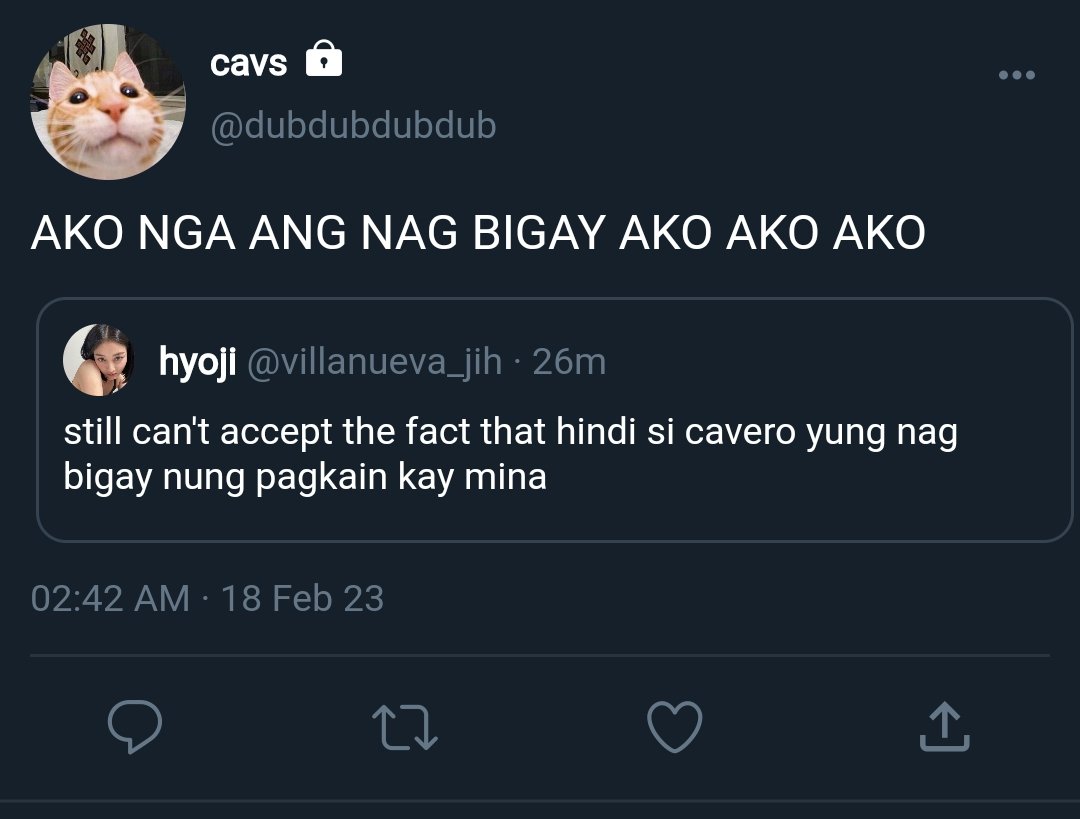Like the tweet with heart icon

[675, 727]
